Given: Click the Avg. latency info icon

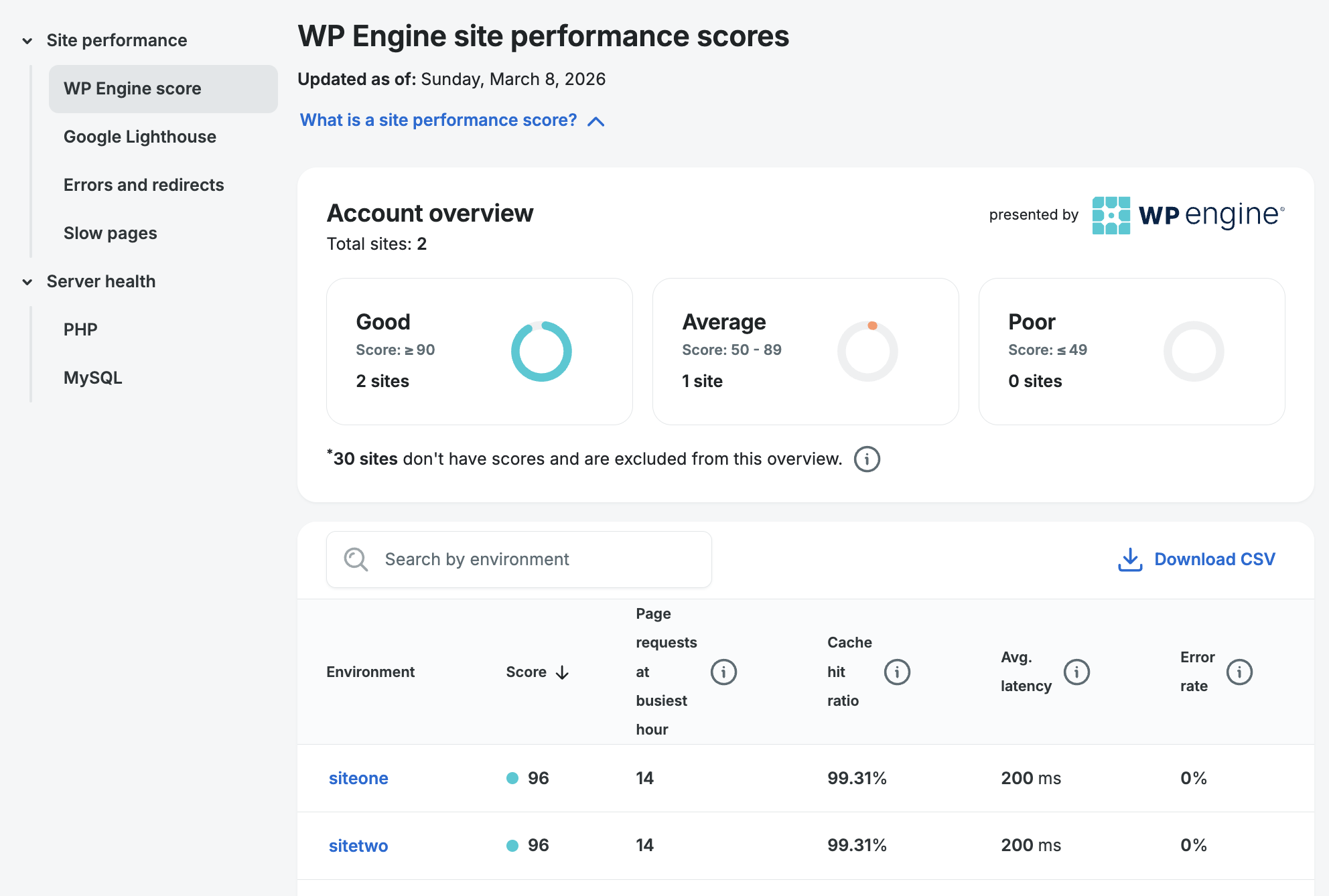Looking at the screenshot, I should [1077, 672].
